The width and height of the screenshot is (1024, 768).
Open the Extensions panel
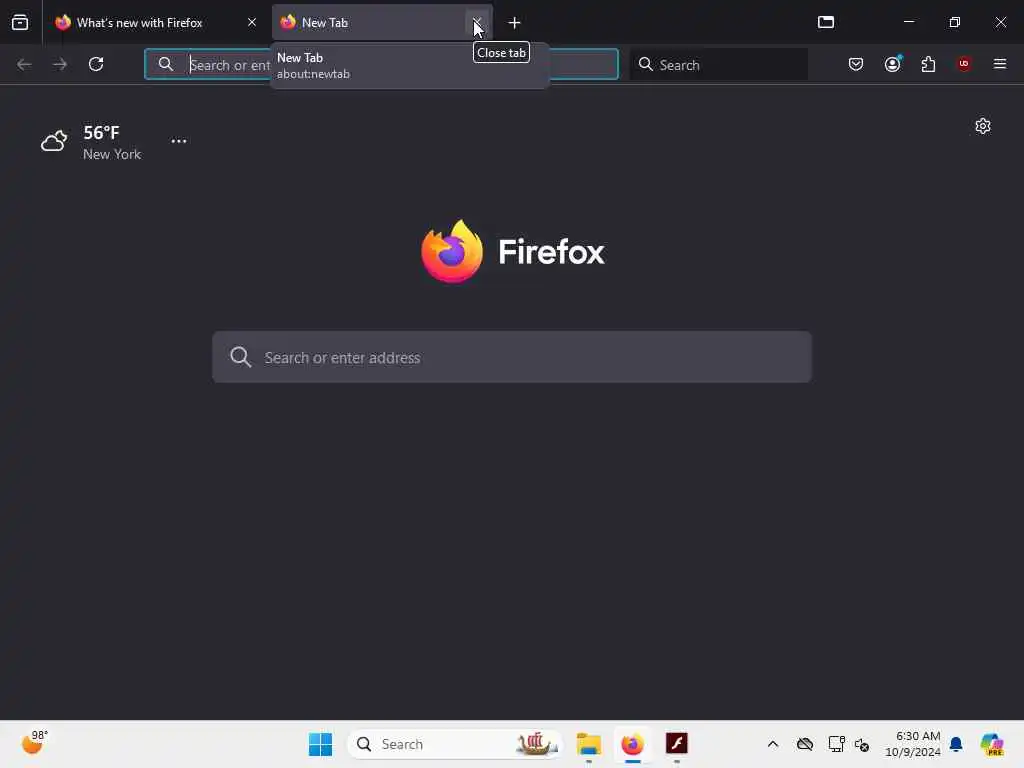[x=928, y=64]
